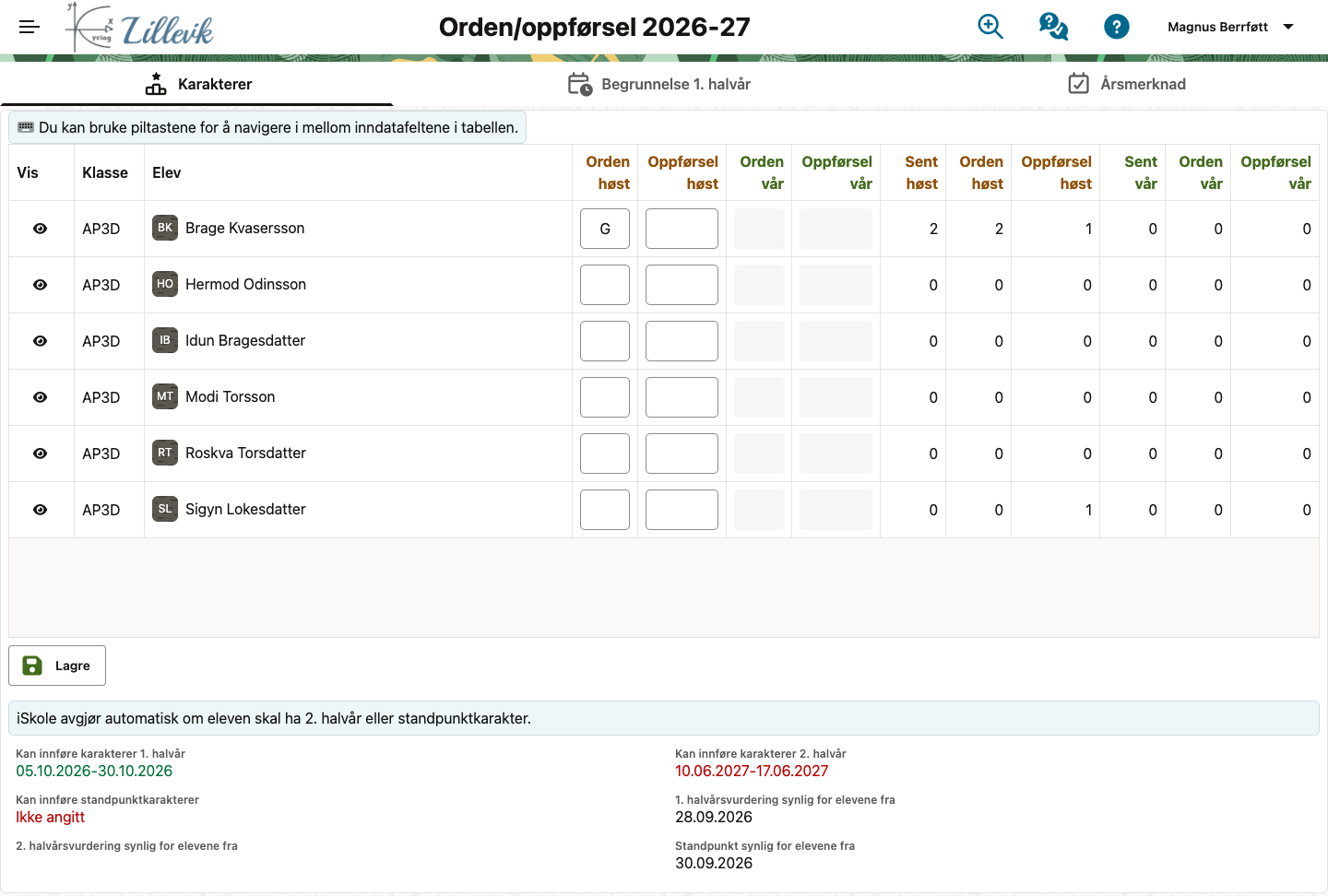Viewport: 1328px width, 896px height.
Task: Click Hermod Odinsson's Orden høst grade field
Action: 605,285
